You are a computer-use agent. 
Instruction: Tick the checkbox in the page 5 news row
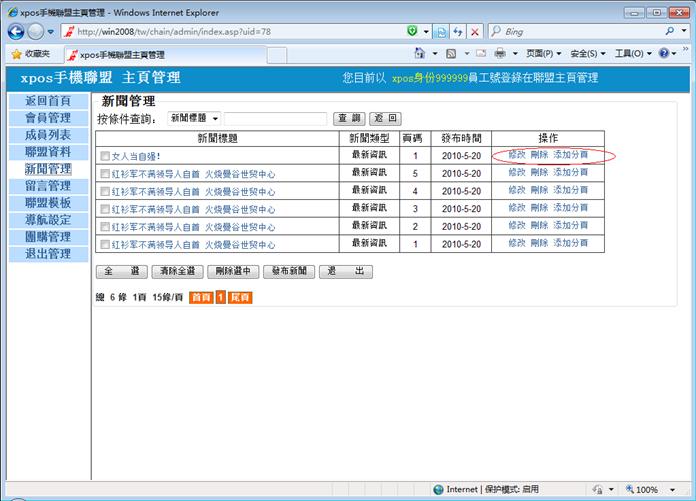click(x=105, y=174)
